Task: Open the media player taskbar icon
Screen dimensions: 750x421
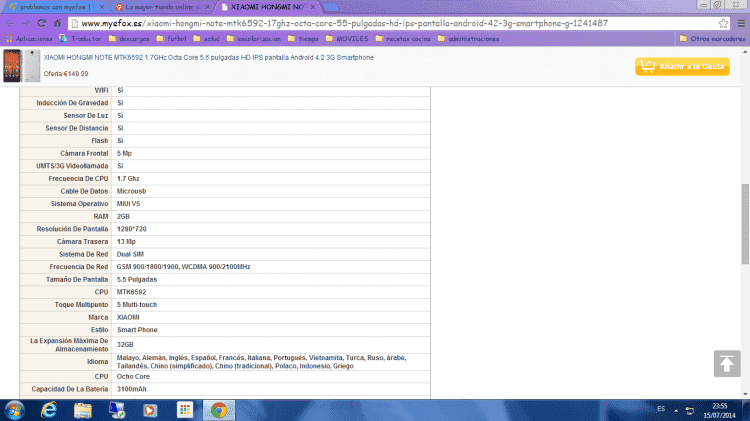Action: [x=150, y=410]
